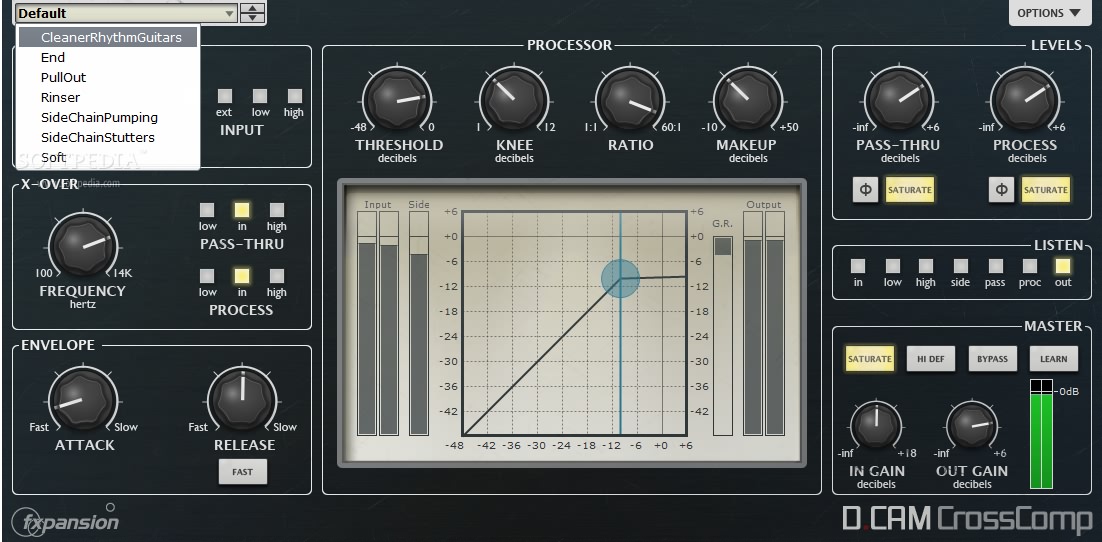Click the FAST release button
Viewport: 1102px width, 542px height.
[x=242, y=472]
